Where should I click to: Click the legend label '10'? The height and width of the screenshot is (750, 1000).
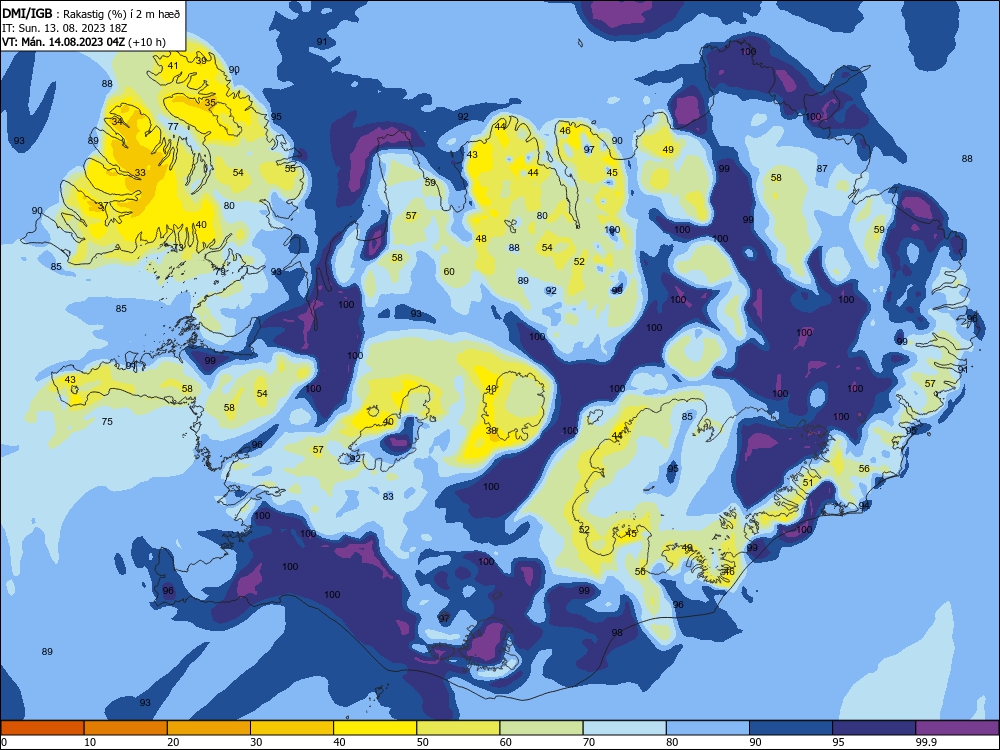click(x=90, y=742)
